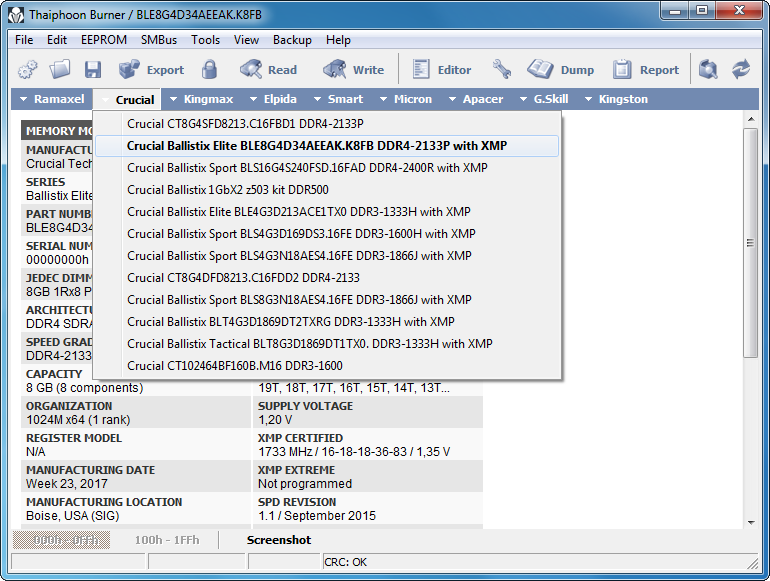Open the Backup menu
The height and width of the screenshot is (581, 770).
pos(292,40)
